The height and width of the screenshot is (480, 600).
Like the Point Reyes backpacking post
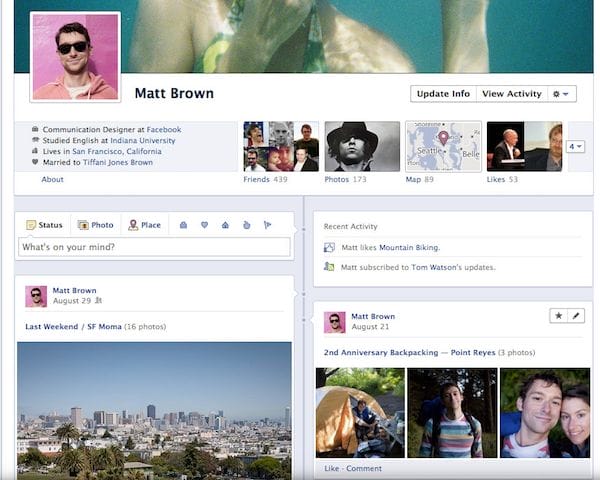click(x=331, y=468)
